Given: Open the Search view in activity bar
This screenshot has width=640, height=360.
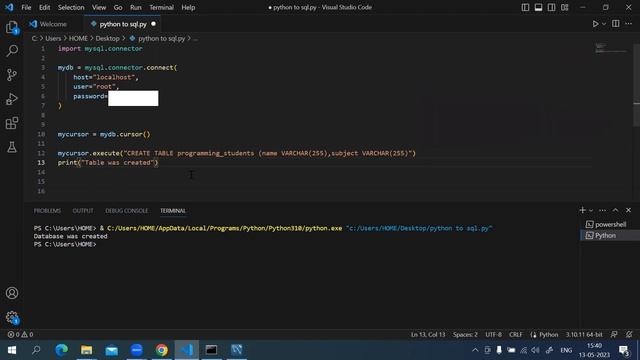Looking at the screenshot, I should pyautogui.click(x=12, y=51).
